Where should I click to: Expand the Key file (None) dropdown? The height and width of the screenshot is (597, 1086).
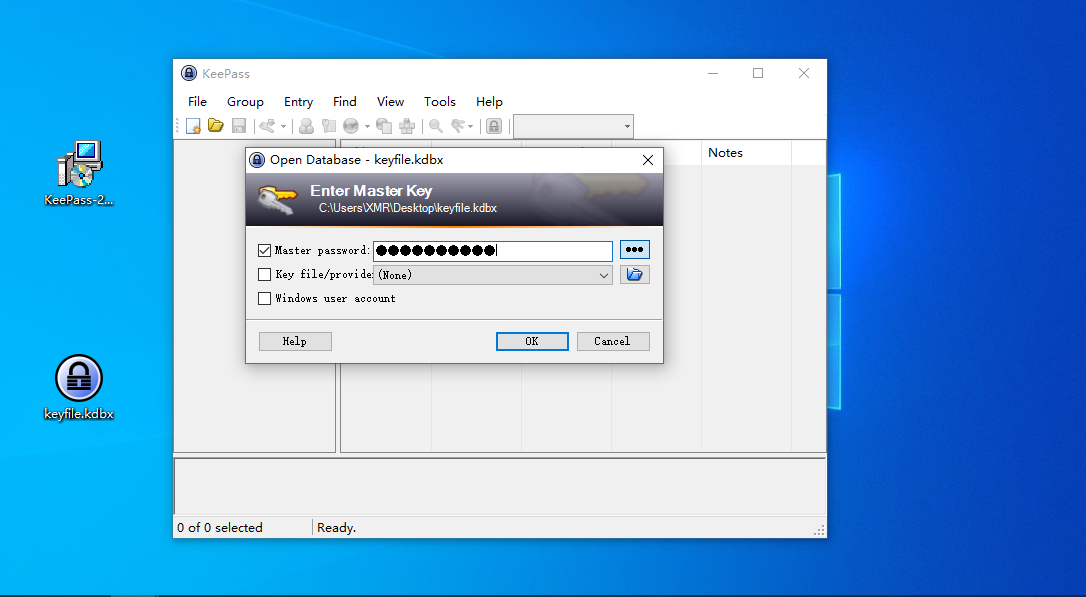(x=492, y=275)
